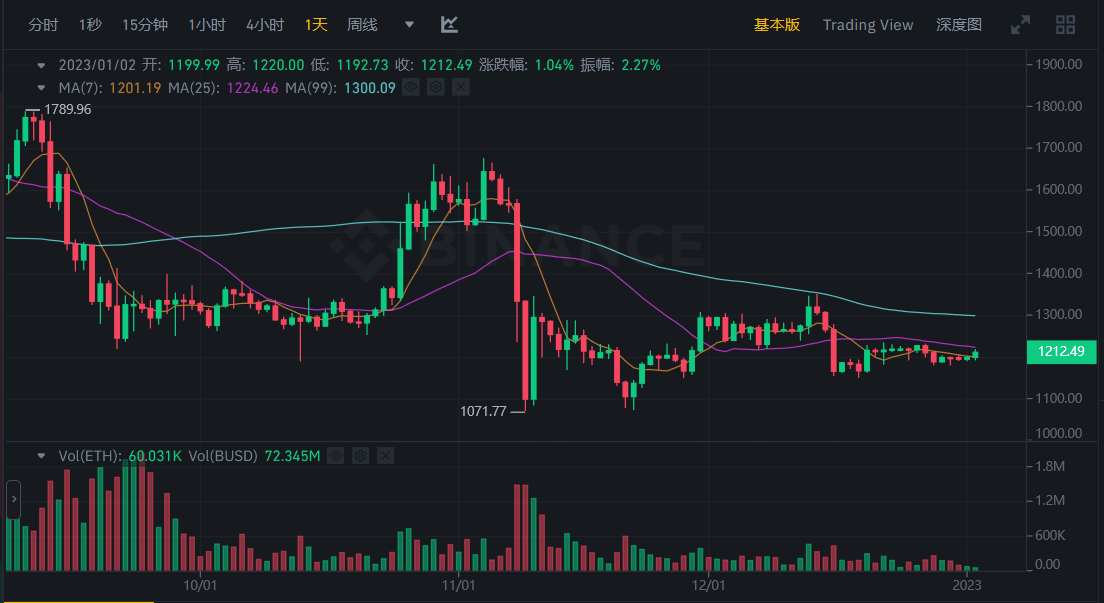Collapse the OHLC info row triangle
1104x603 pixels.
pyautogui.click(x=40, y=64)
